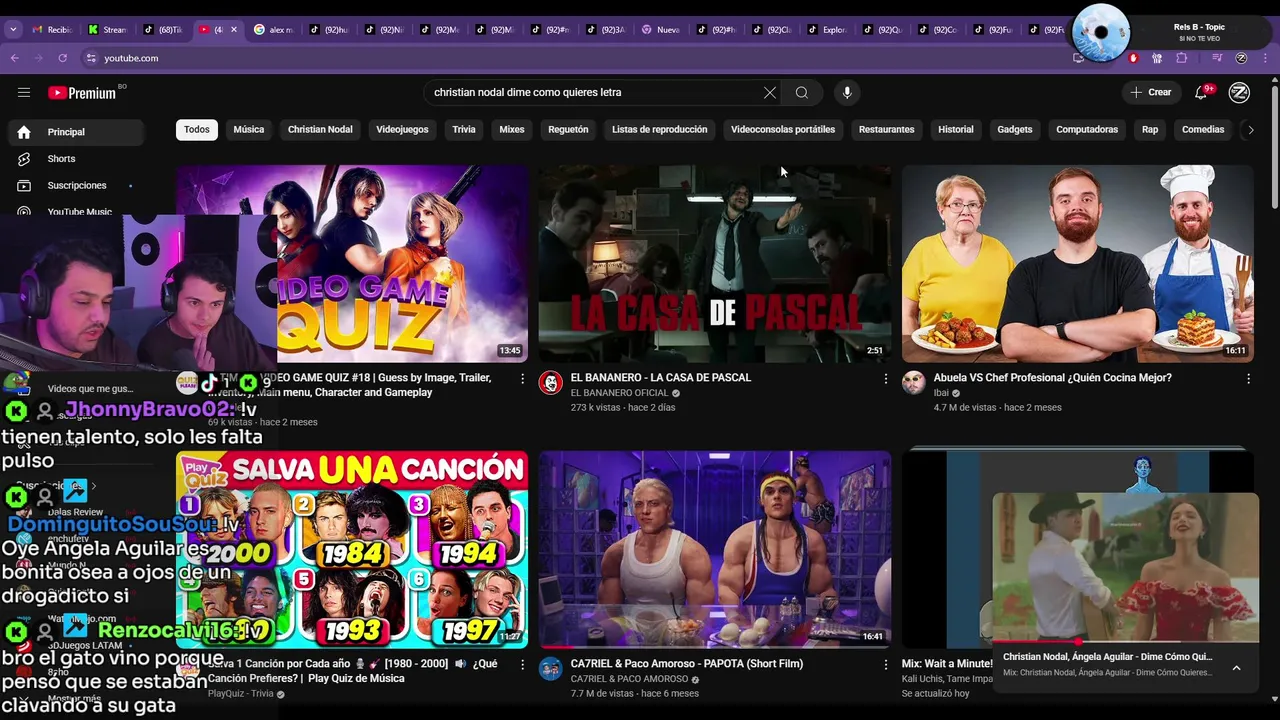Go back with the browser back arrow

(15, 58)
